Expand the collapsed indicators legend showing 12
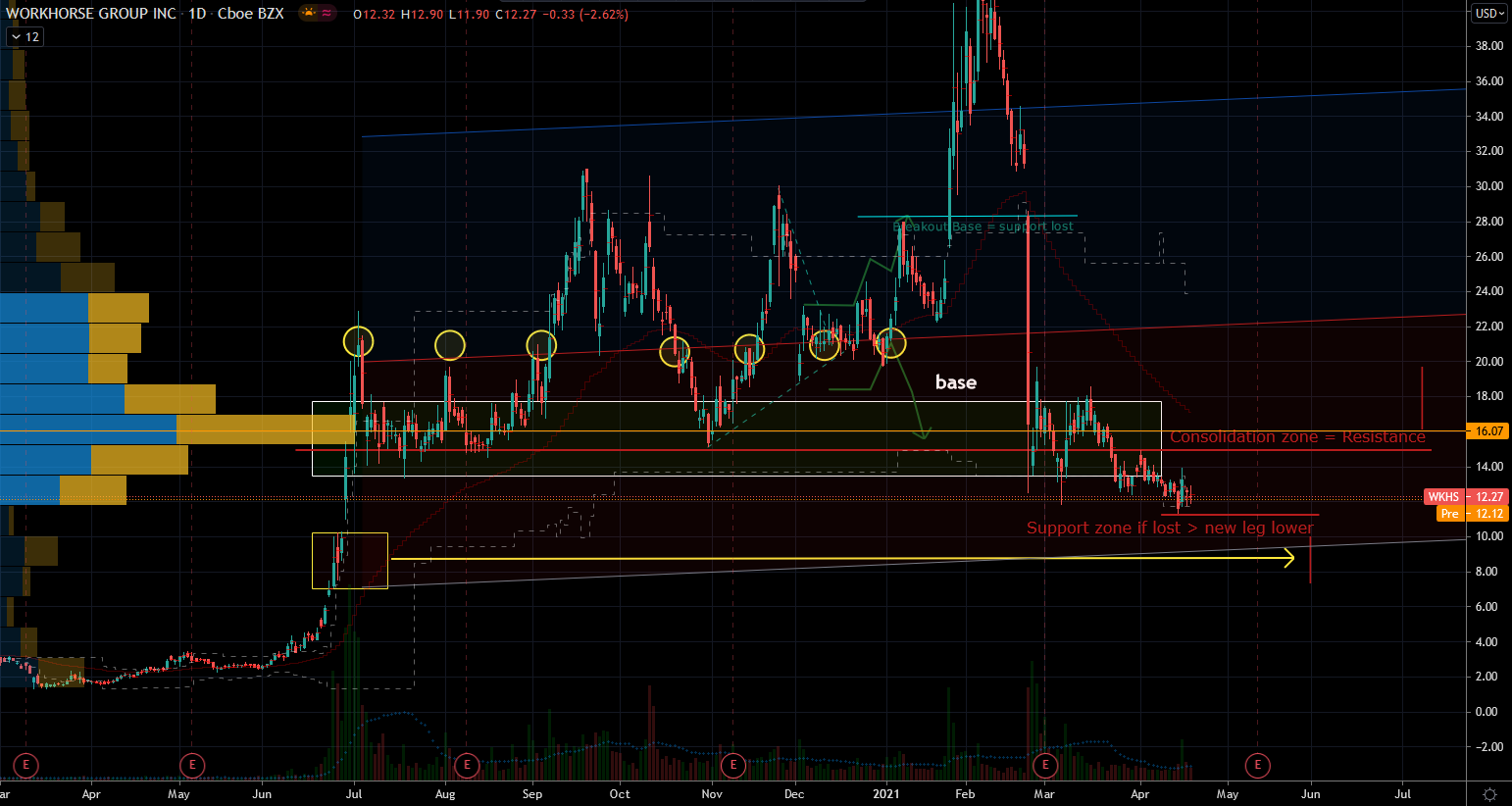 pyautogui.click(x=25, y=37)
